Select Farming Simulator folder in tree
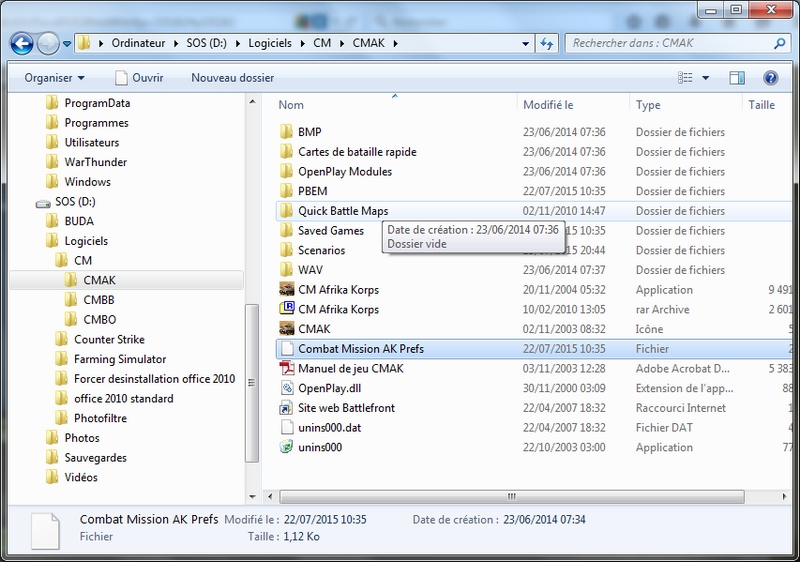 point(120,360)
